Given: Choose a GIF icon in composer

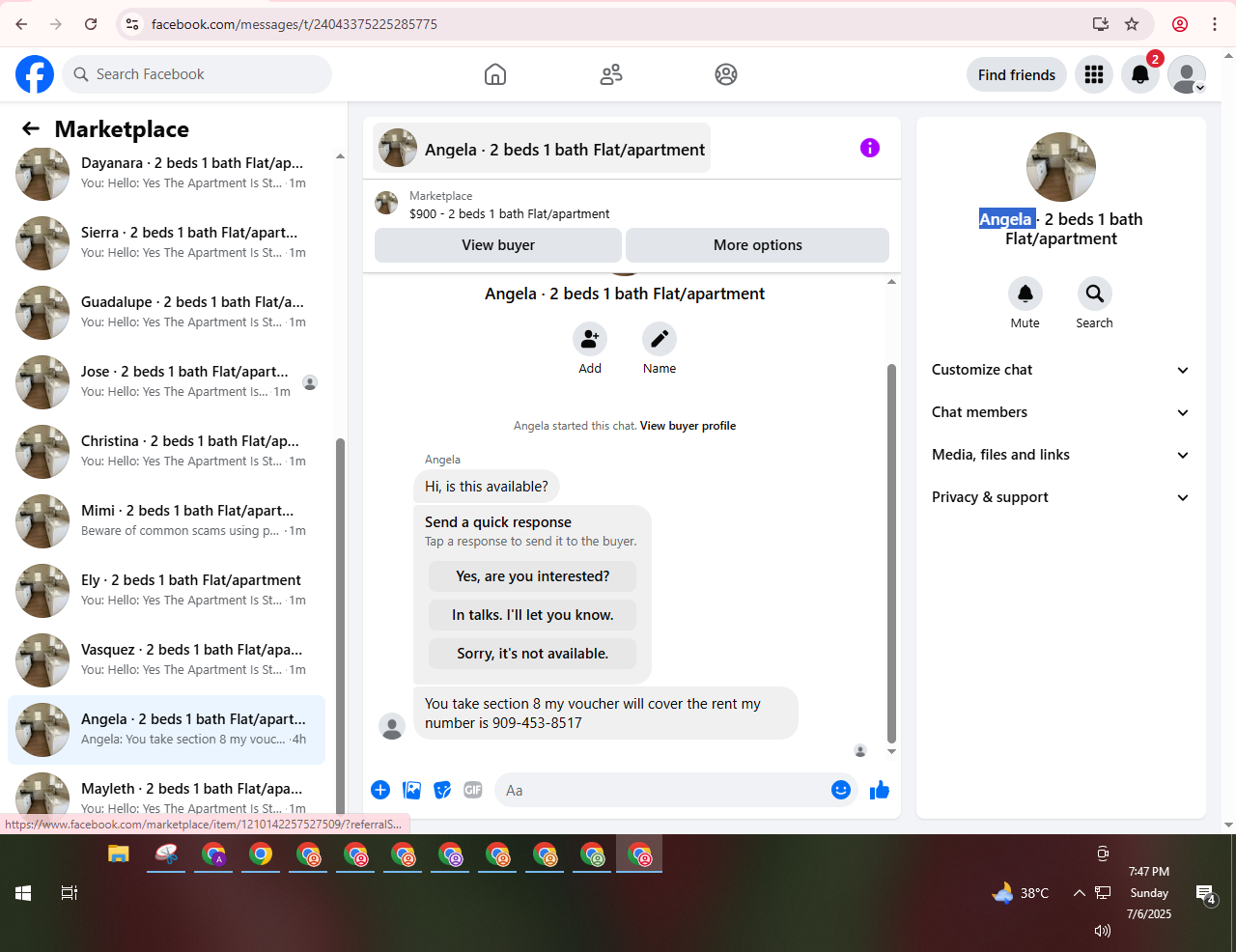Looking at the screenshot, I should click(473, 790).
